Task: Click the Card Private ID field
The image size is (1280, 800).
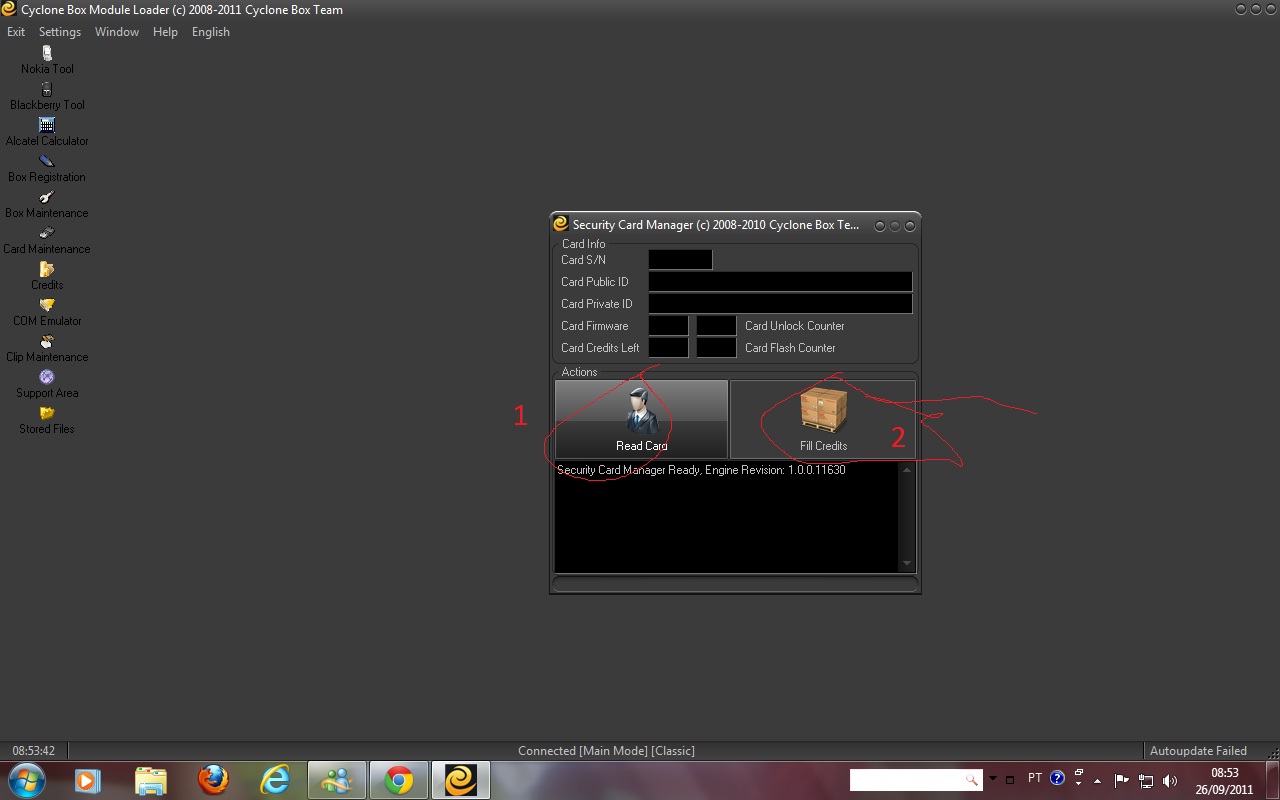Action: point(780,304)
